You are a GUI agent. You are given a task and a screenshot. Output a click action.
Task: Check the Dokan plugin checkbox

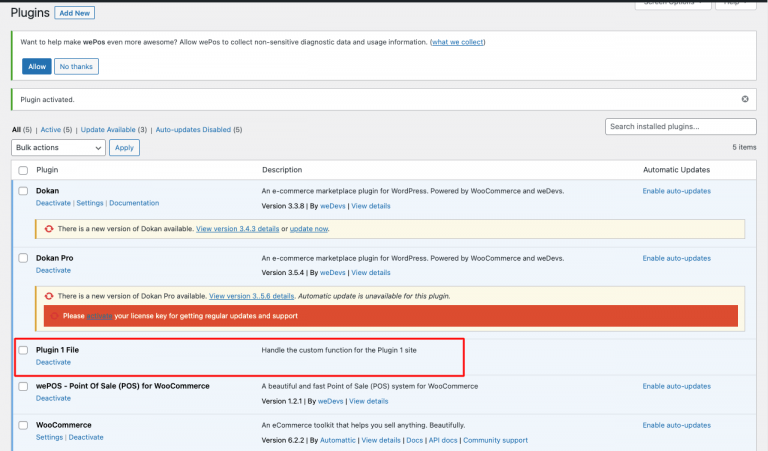point(23,191)
